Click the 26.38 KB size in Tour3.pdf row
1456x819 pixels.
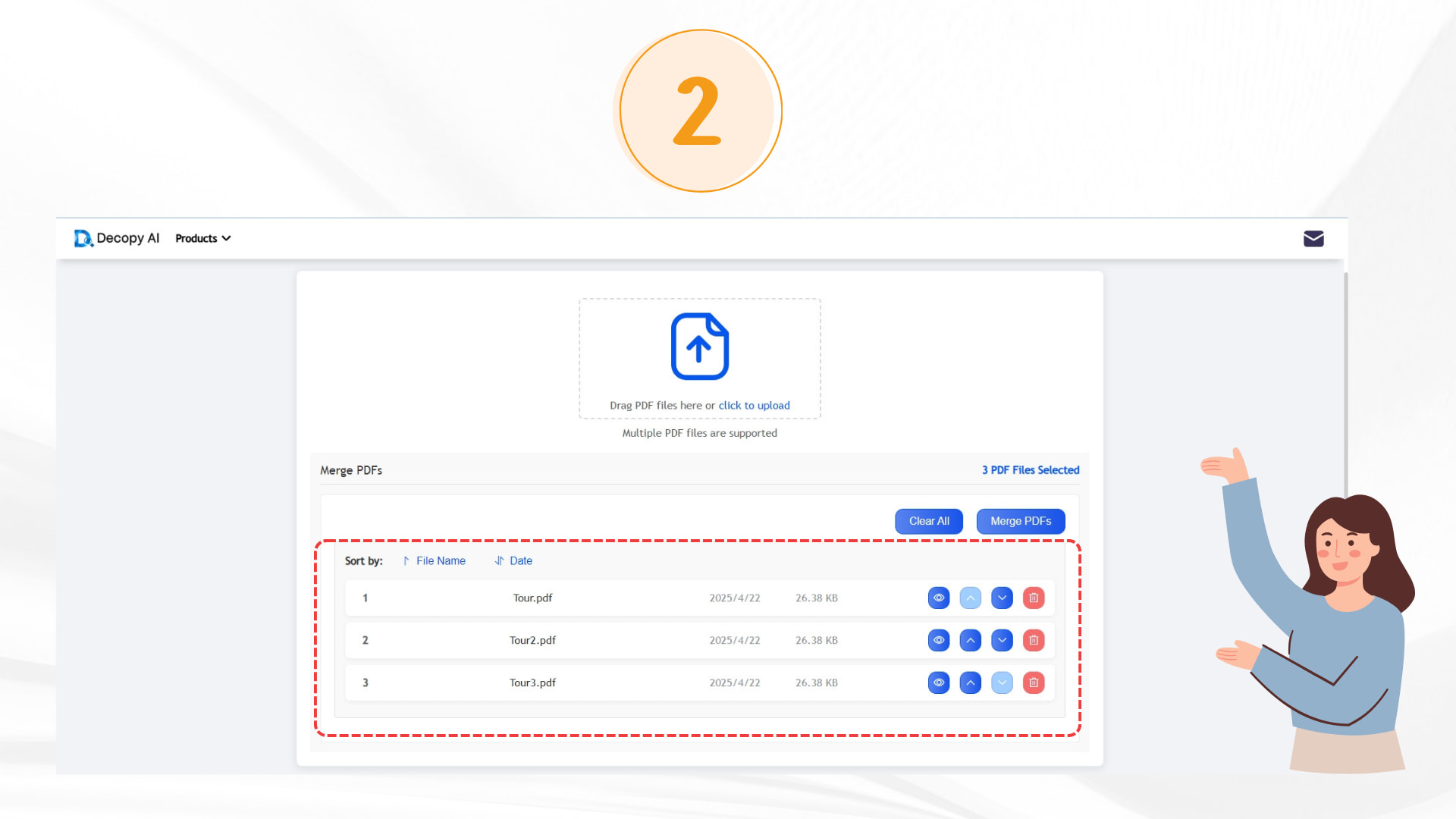point(817,683)
